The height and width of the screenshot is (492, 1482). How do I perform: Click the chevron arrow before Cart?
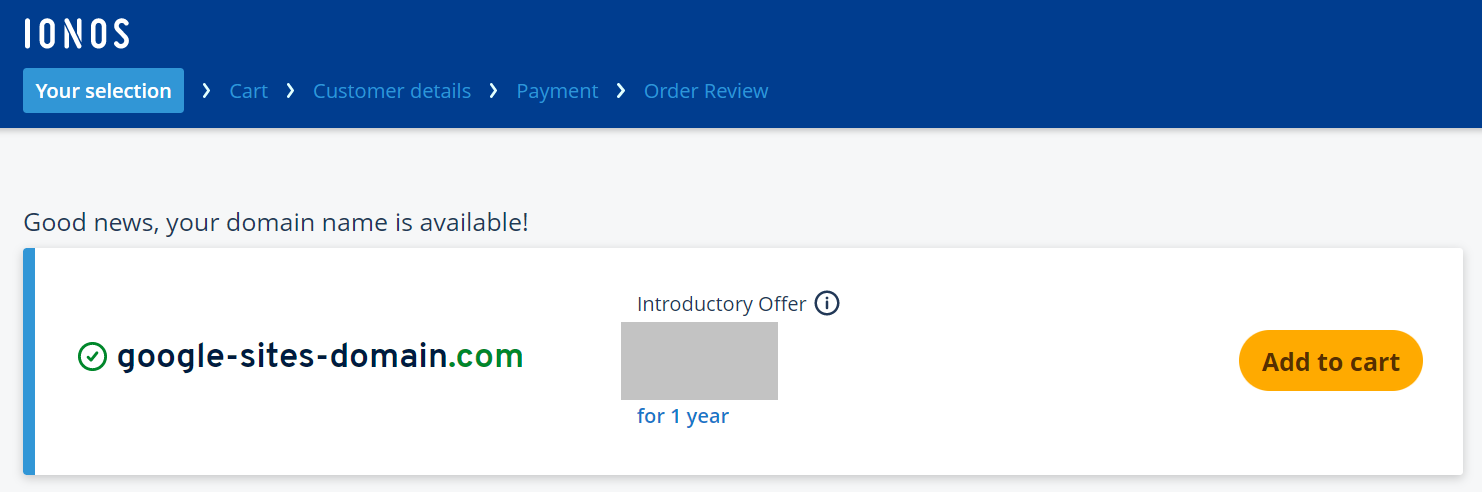pos(206,91)
